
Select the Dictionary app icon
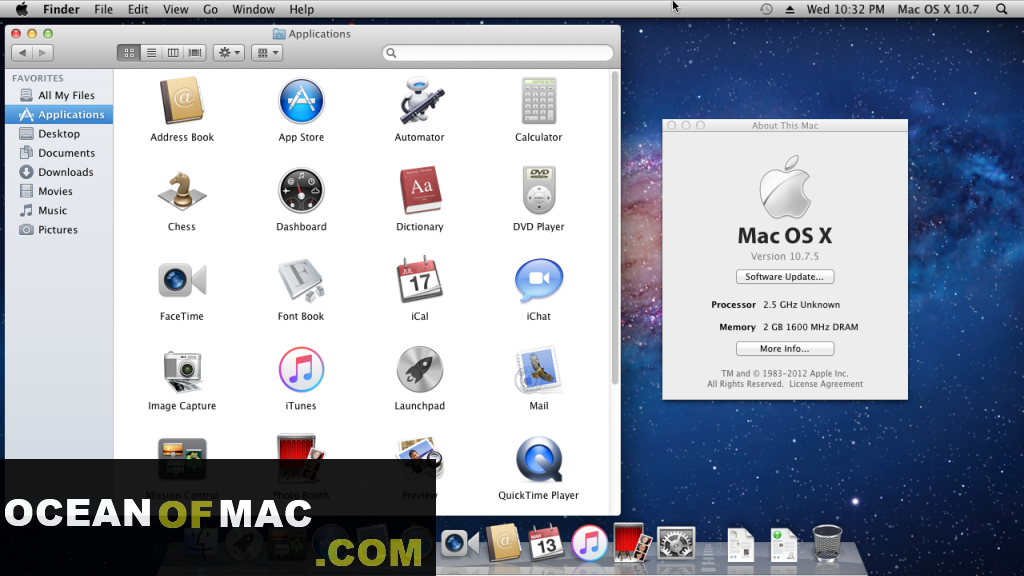click(420, 190)
